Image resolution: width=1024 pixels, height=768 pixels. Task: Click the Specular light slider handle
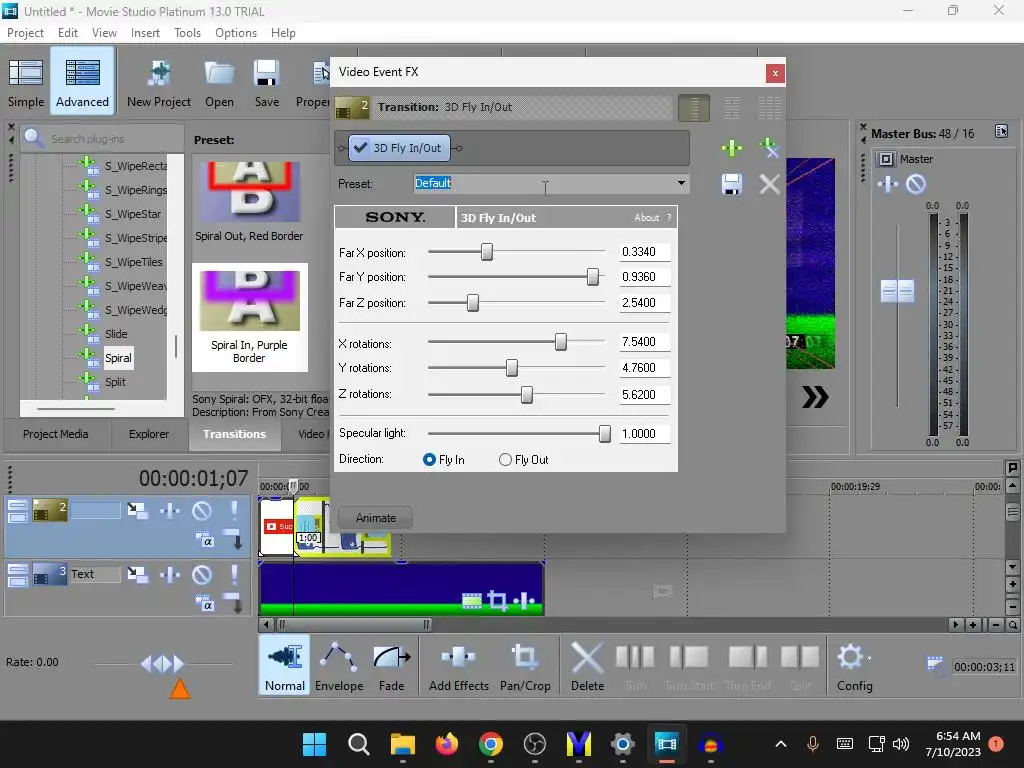605,434
